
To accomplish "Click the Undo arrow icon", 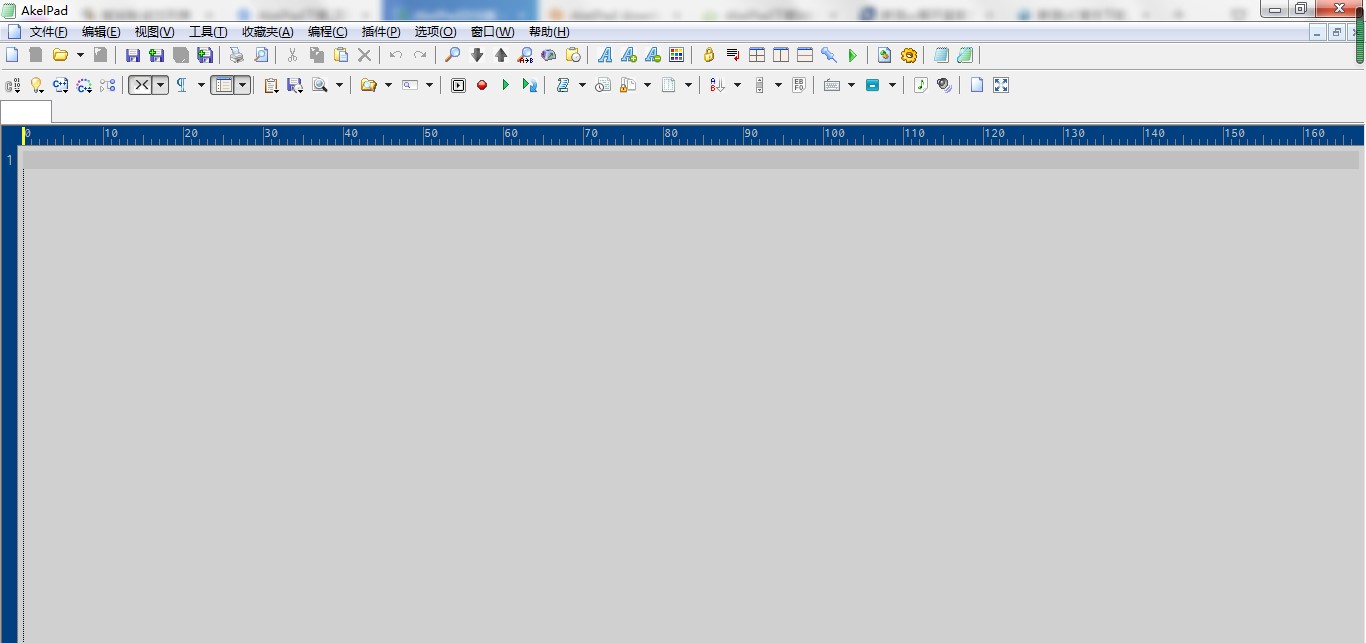I will pos(396,55).
